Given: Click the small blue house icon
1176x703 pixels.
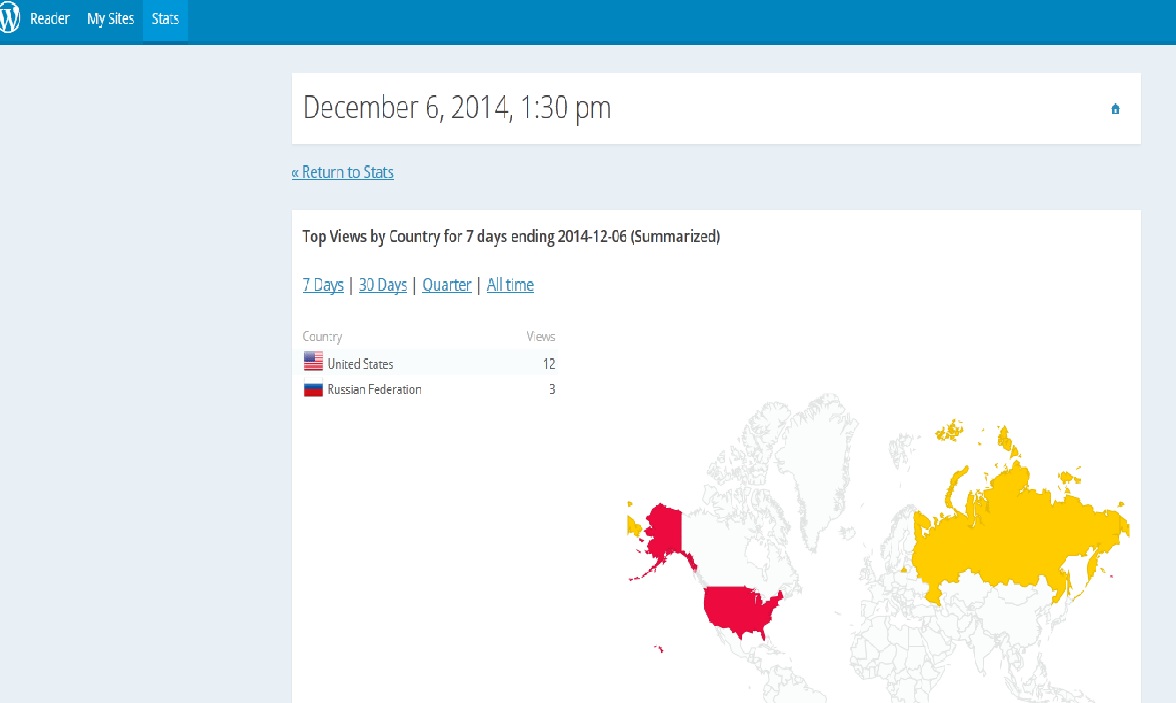Looking at the screenshot, I should (1115, 109).
